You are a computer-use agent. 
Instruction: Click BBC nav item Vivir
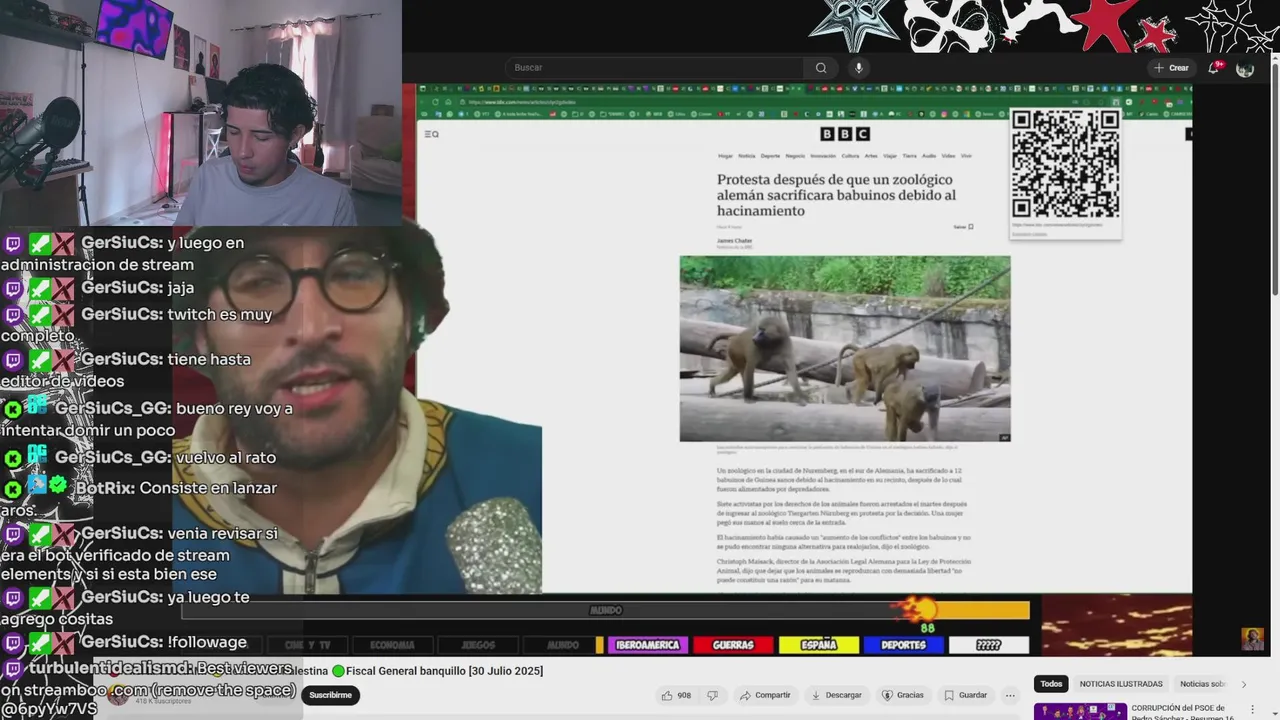(966, 156)
